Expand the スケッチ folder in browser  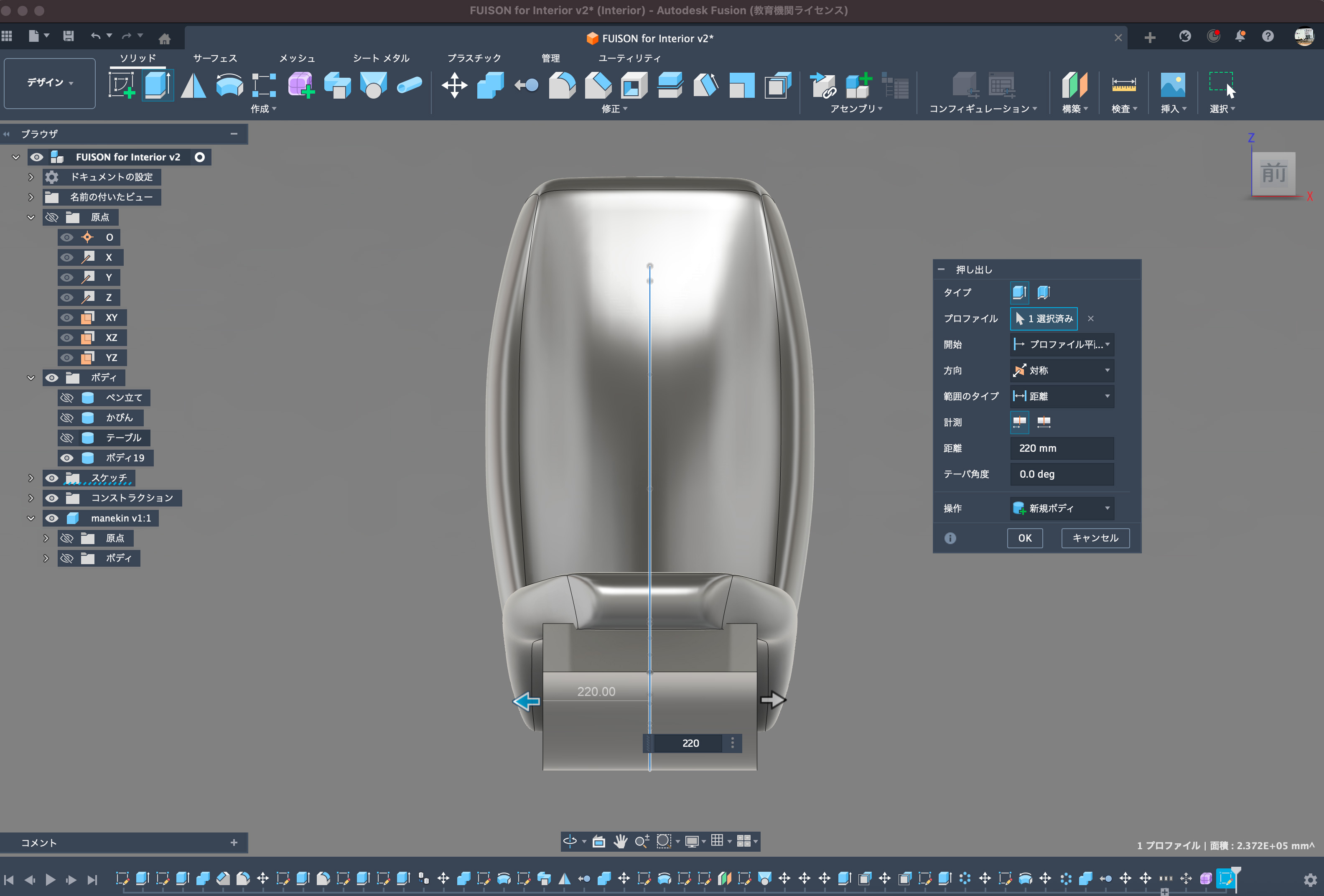pos(31,478)
